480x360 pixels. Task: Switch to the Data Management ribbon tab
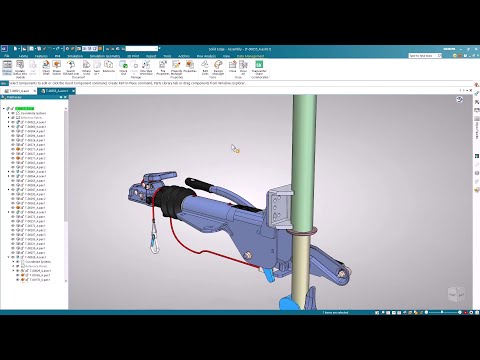[251, 56]
